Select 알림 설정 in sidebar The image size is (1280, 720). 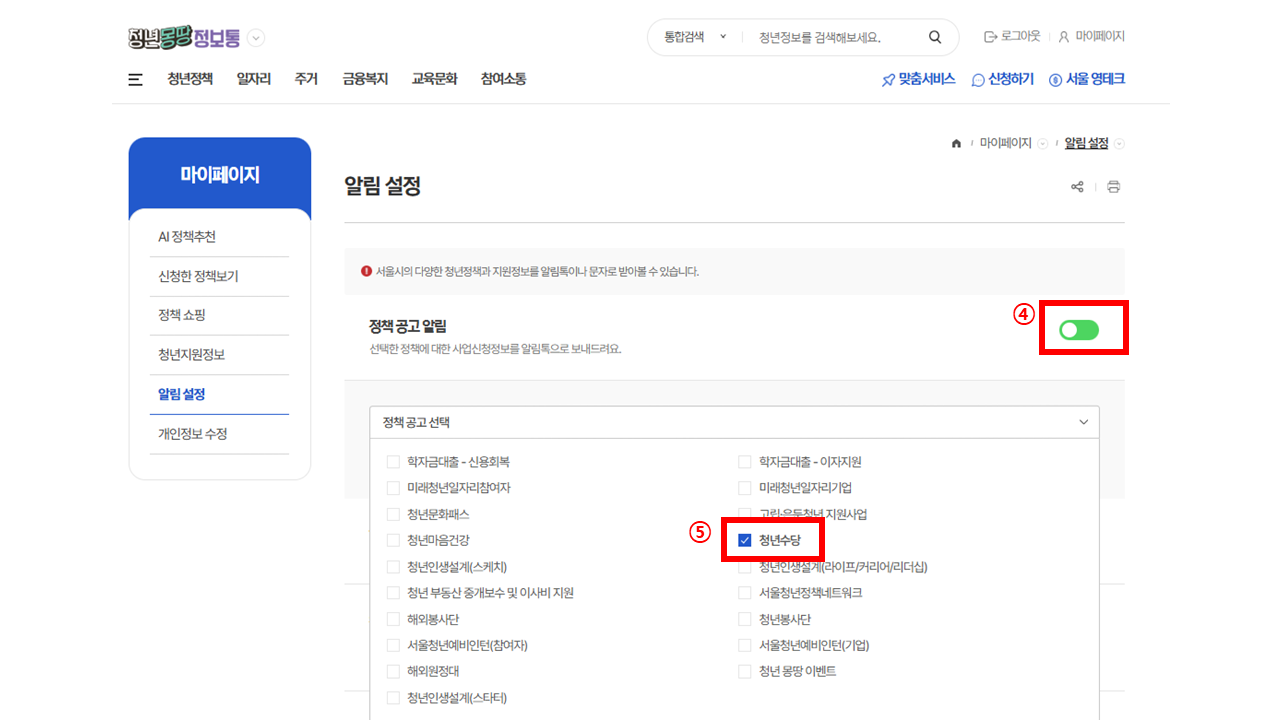[x=219, y=394]
